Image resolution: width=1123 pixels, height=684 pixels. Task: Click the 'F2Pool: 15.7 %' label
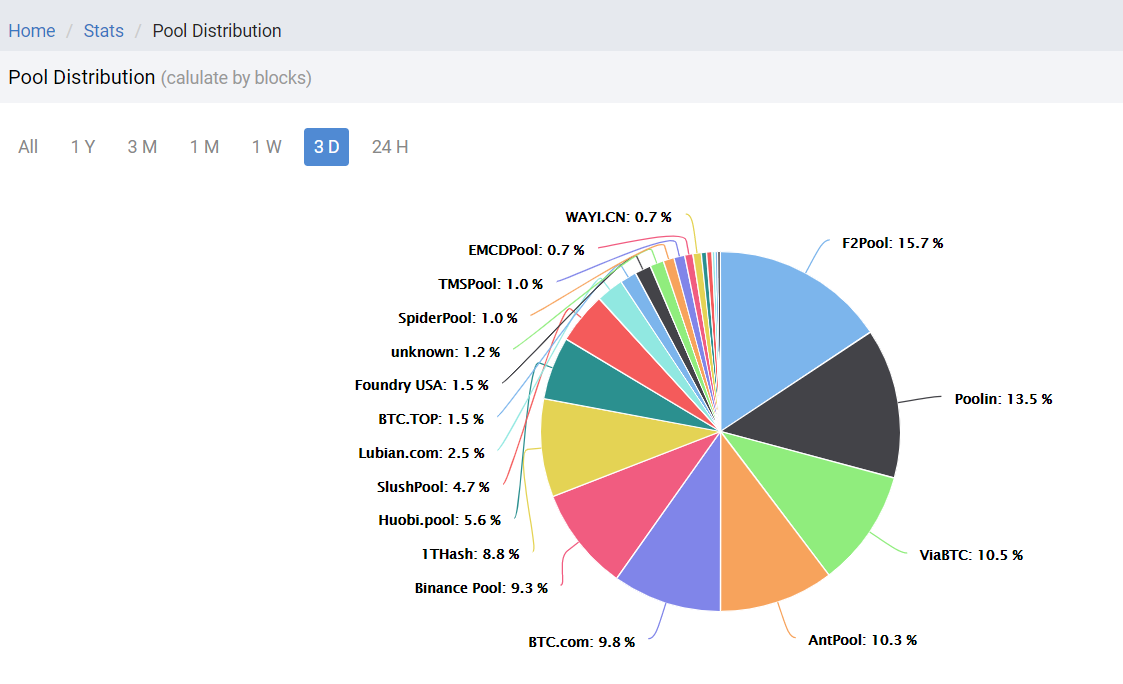point(892,244)
